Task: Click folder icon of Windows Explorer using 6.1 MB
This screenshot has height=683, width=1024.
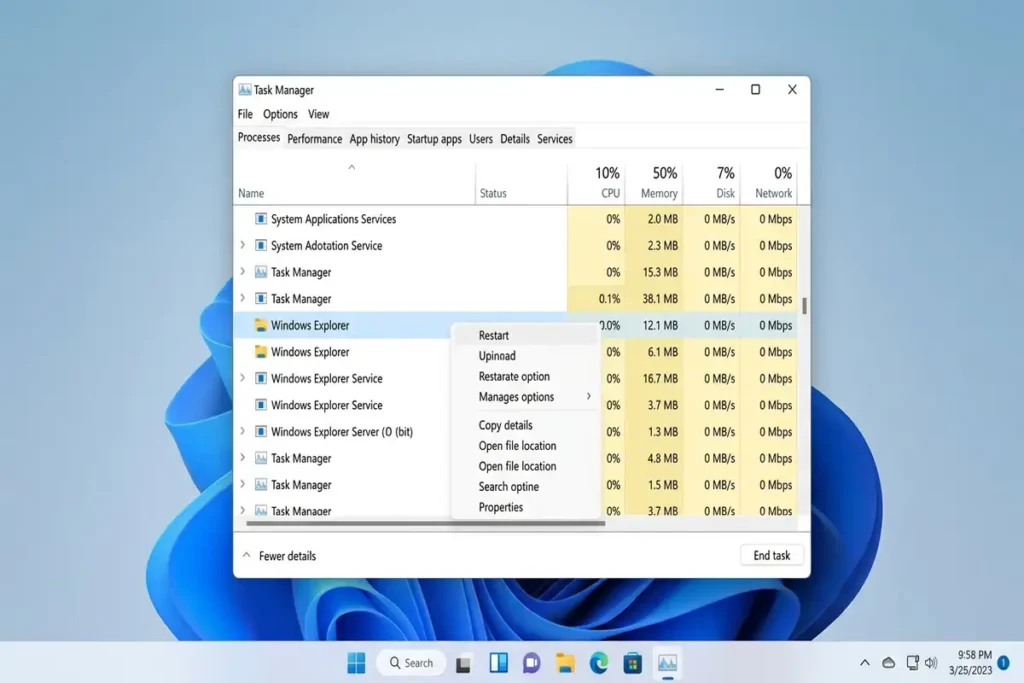Action: click(x=261, y=352)
